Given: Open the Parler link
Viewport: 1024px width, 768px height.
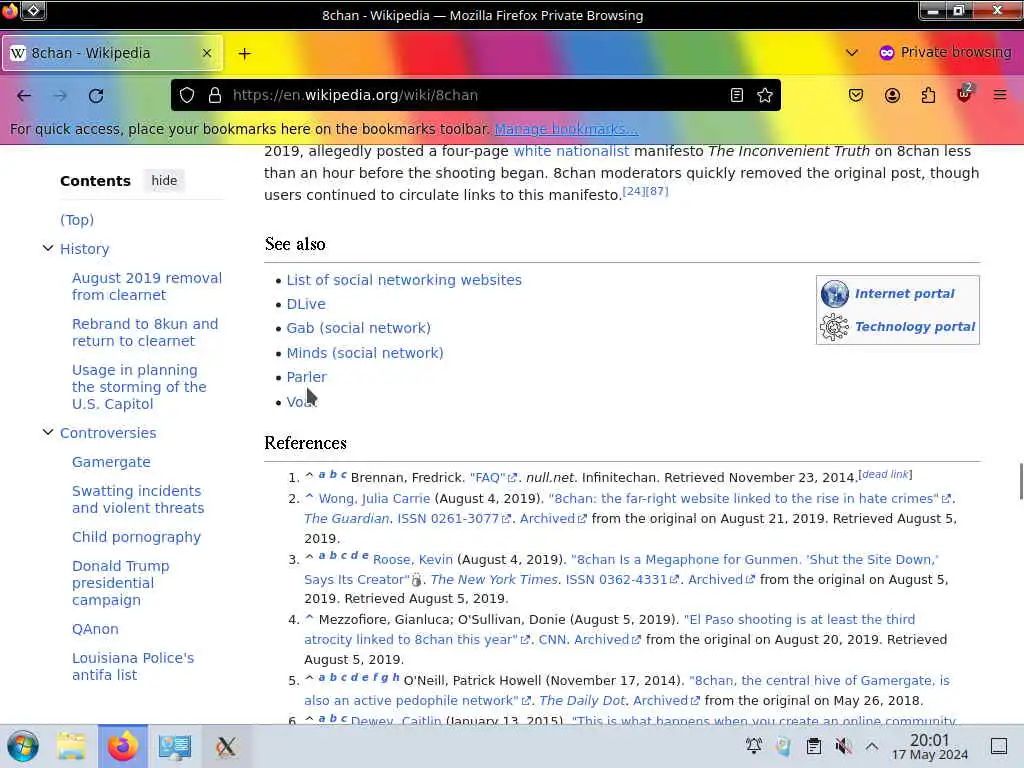Looking at the screenshot, I should coord(306,377).
